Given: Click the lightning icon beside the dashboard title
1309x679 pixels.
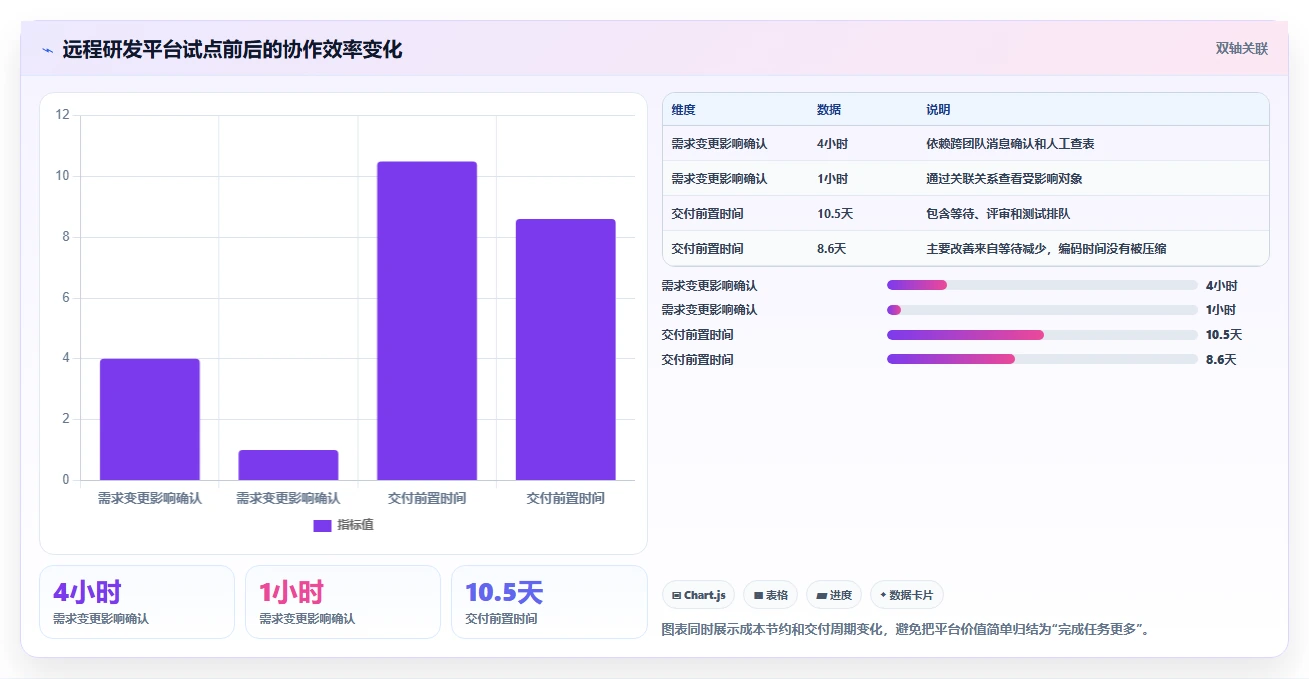Looking at the screenshot, I should (x=47, y=50).
